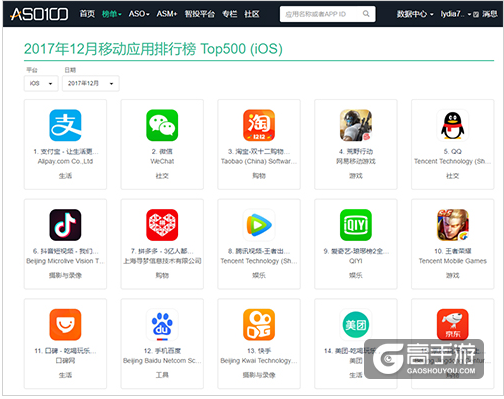This screenshot has width=504, height=399.
Task: Open 消息 messages in the header
Action: [x=489, y=14]
